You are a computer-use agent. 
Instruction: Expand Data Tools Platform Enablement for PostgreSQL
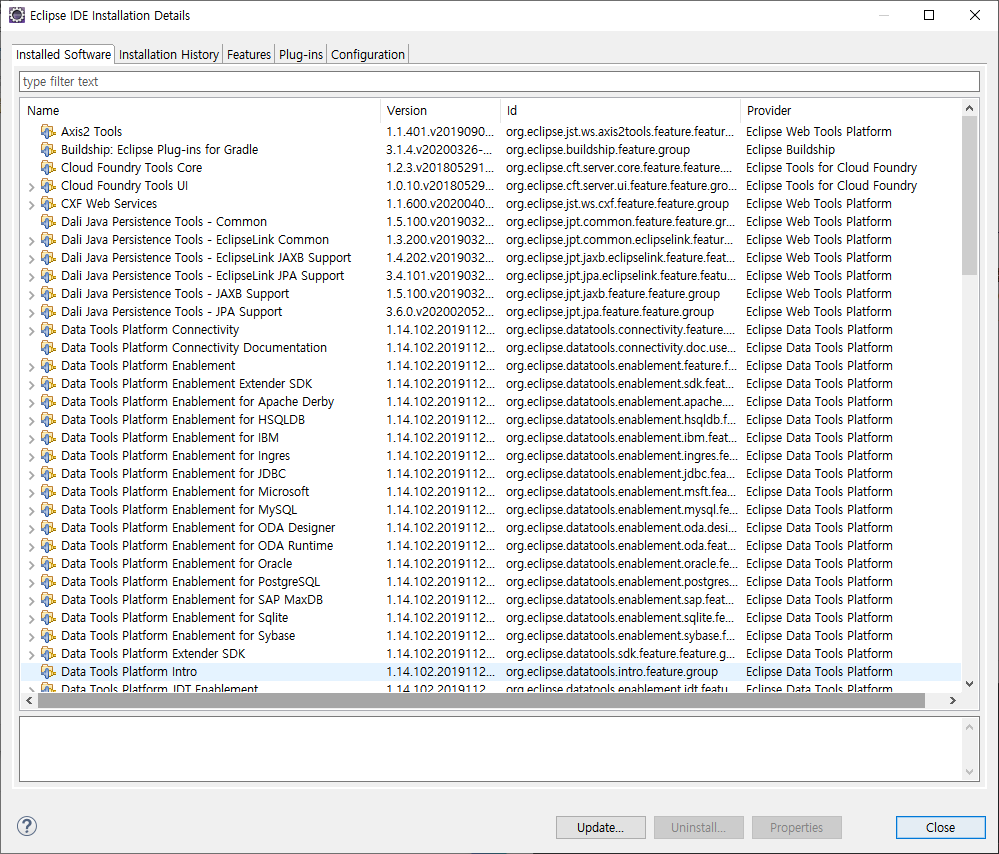[x=31, y=583]
